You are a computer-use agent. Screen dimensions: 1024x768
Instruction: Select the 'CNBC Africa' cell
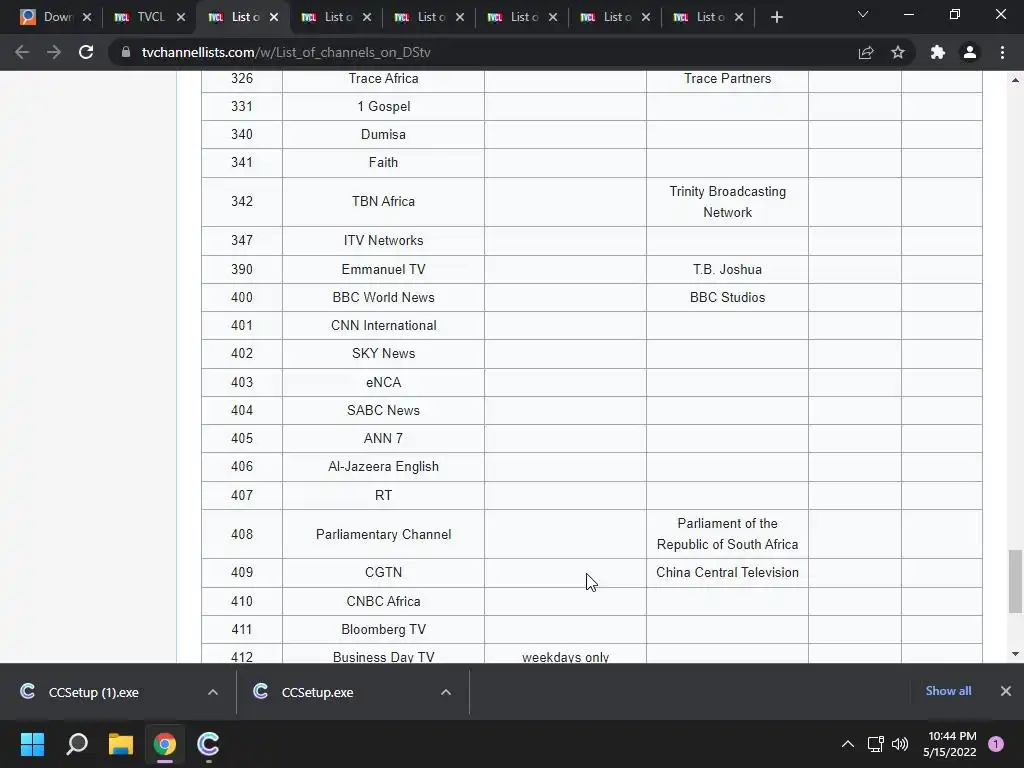(x=383, y=601)
